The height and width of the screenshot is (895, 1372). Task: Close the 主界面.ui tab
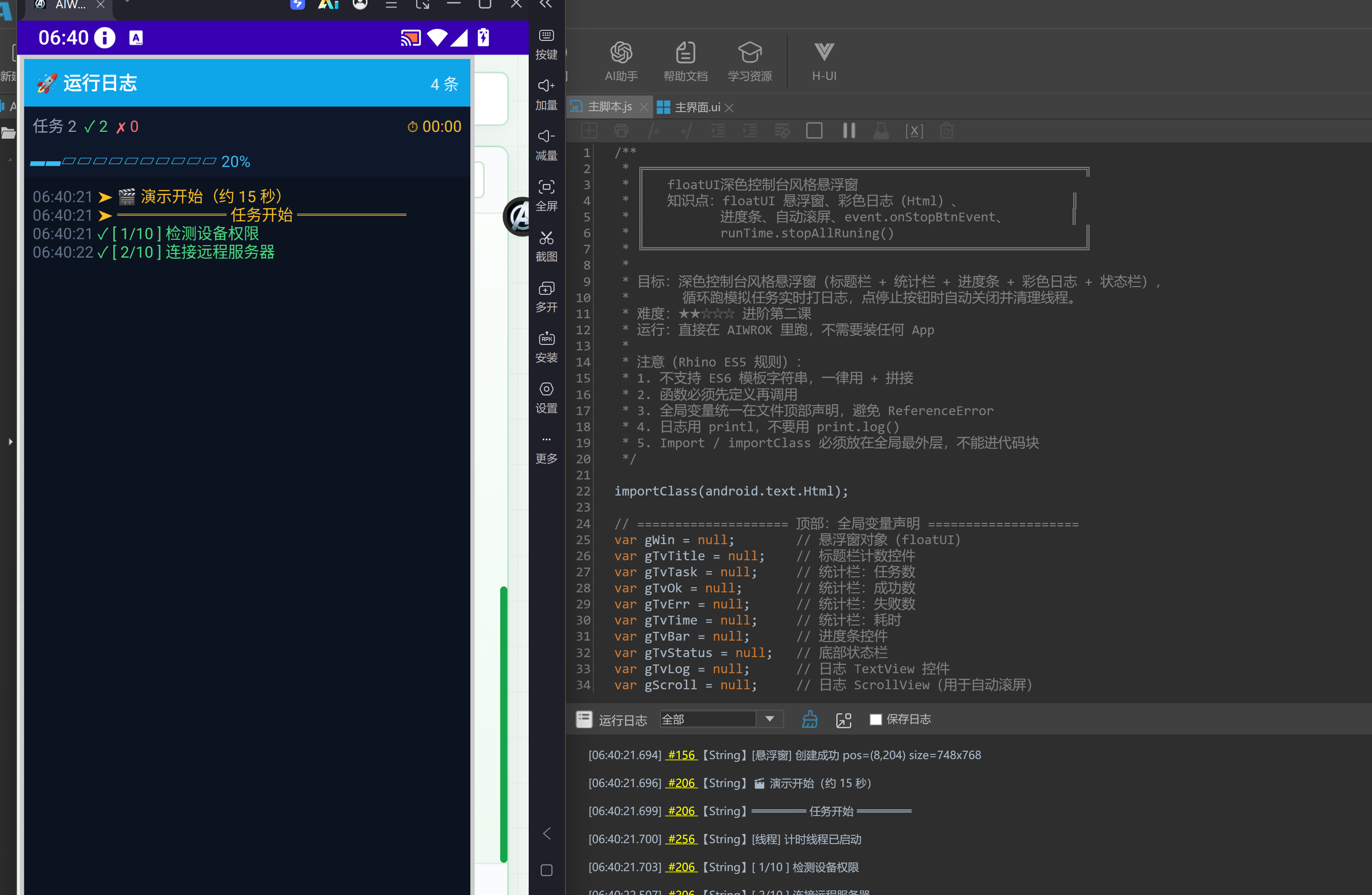(x=729, y=108)
